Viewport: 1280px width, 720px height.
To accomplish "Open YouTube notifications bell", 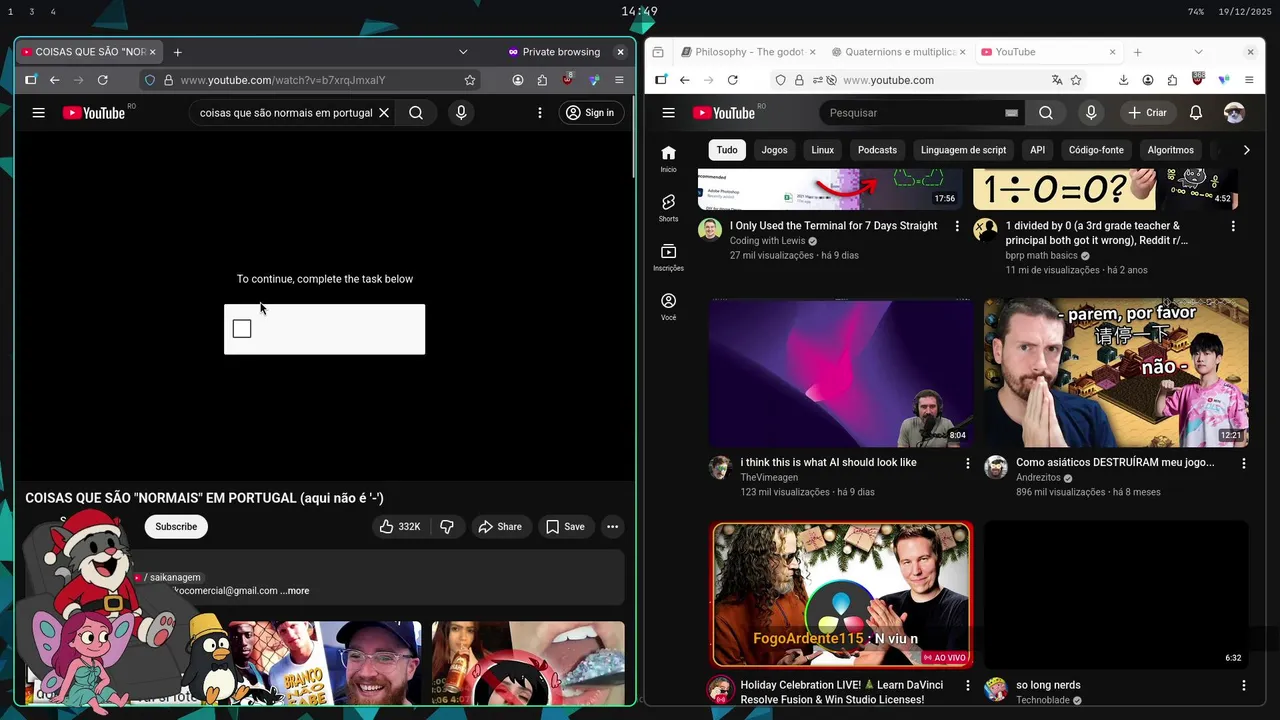I will tap(1196, 113).
